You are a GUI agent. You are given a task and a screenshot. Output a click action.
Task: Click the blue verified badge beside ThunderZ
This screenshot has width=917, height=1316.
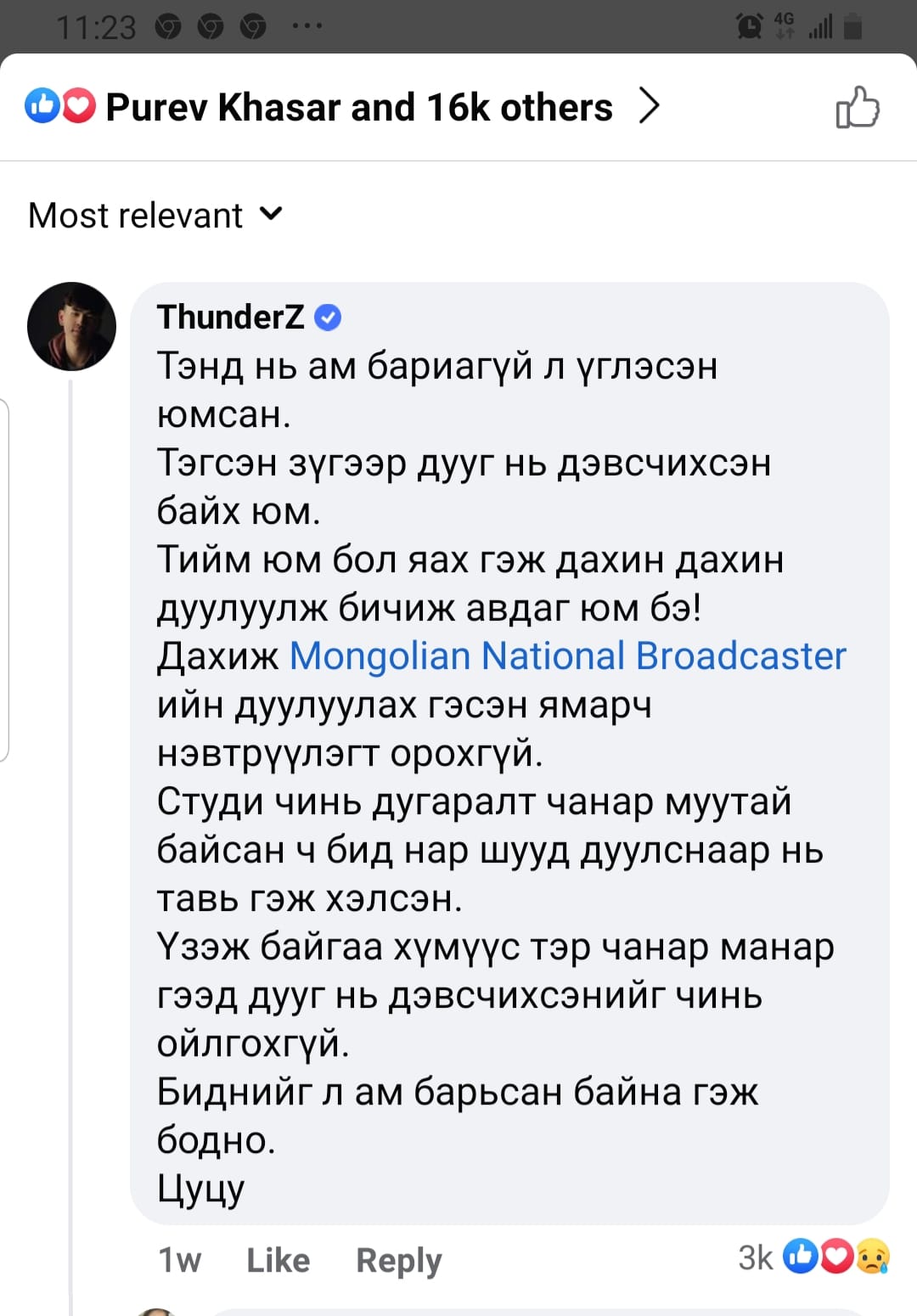(x=328, y=318)
